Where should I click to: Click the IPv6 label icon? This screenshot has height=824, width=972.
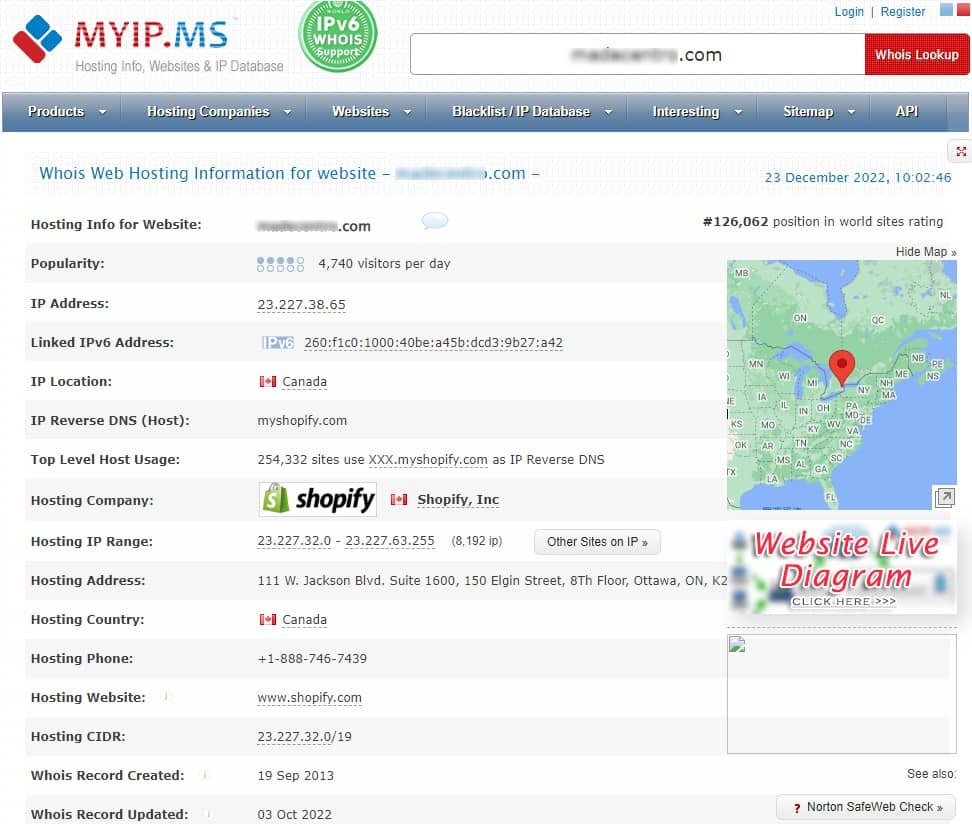tap(277, 343)
